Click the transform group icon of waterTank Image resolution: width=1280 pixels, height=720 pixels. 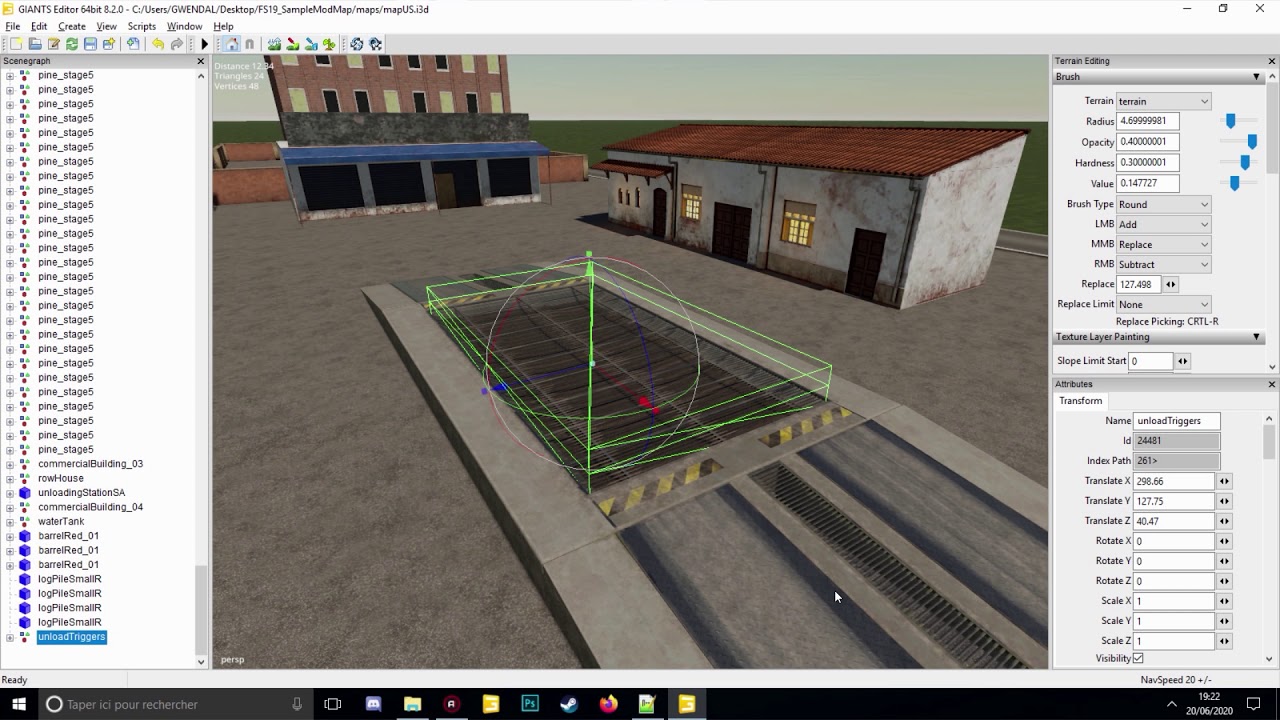click(x=25, y=521)
